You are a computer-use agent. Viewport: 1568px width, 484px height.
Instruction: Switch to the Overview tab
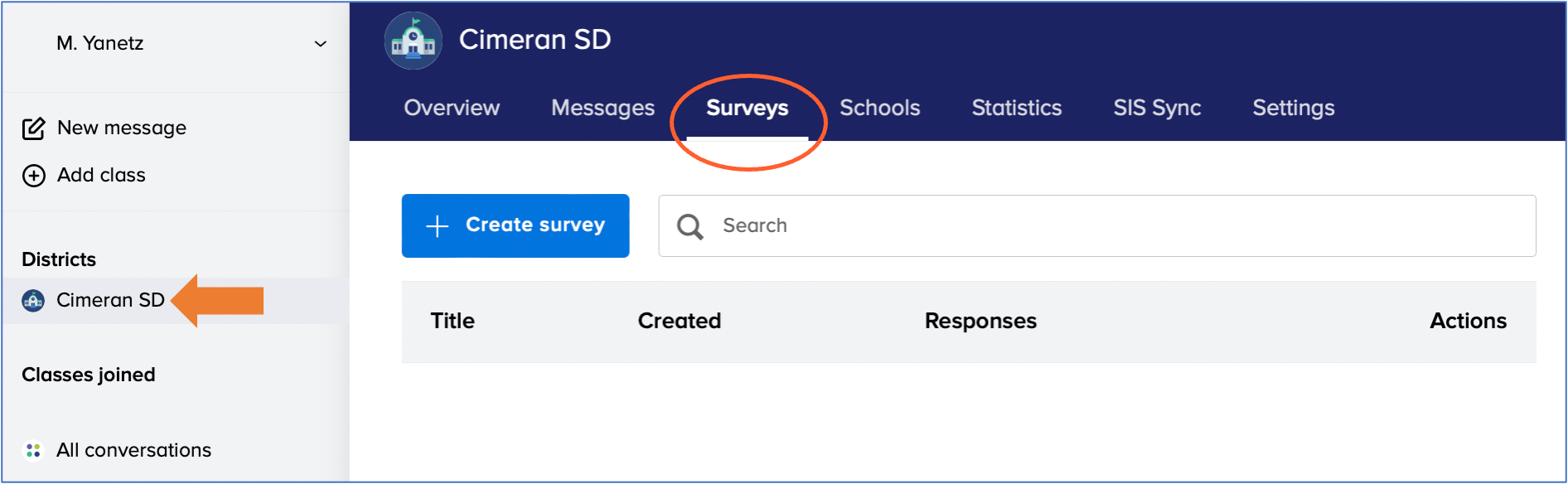pyautogui.click(x=452, y=108)
